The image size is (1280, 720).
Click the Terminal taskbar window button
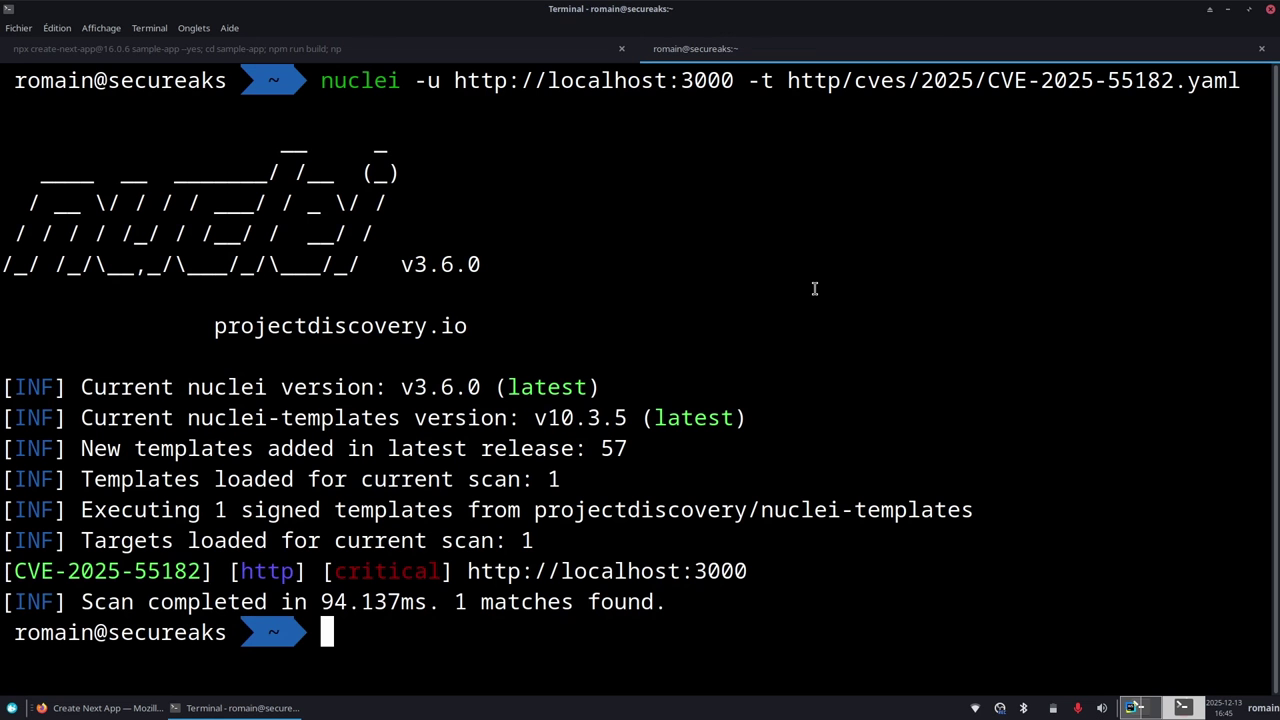tap(235, 708)
